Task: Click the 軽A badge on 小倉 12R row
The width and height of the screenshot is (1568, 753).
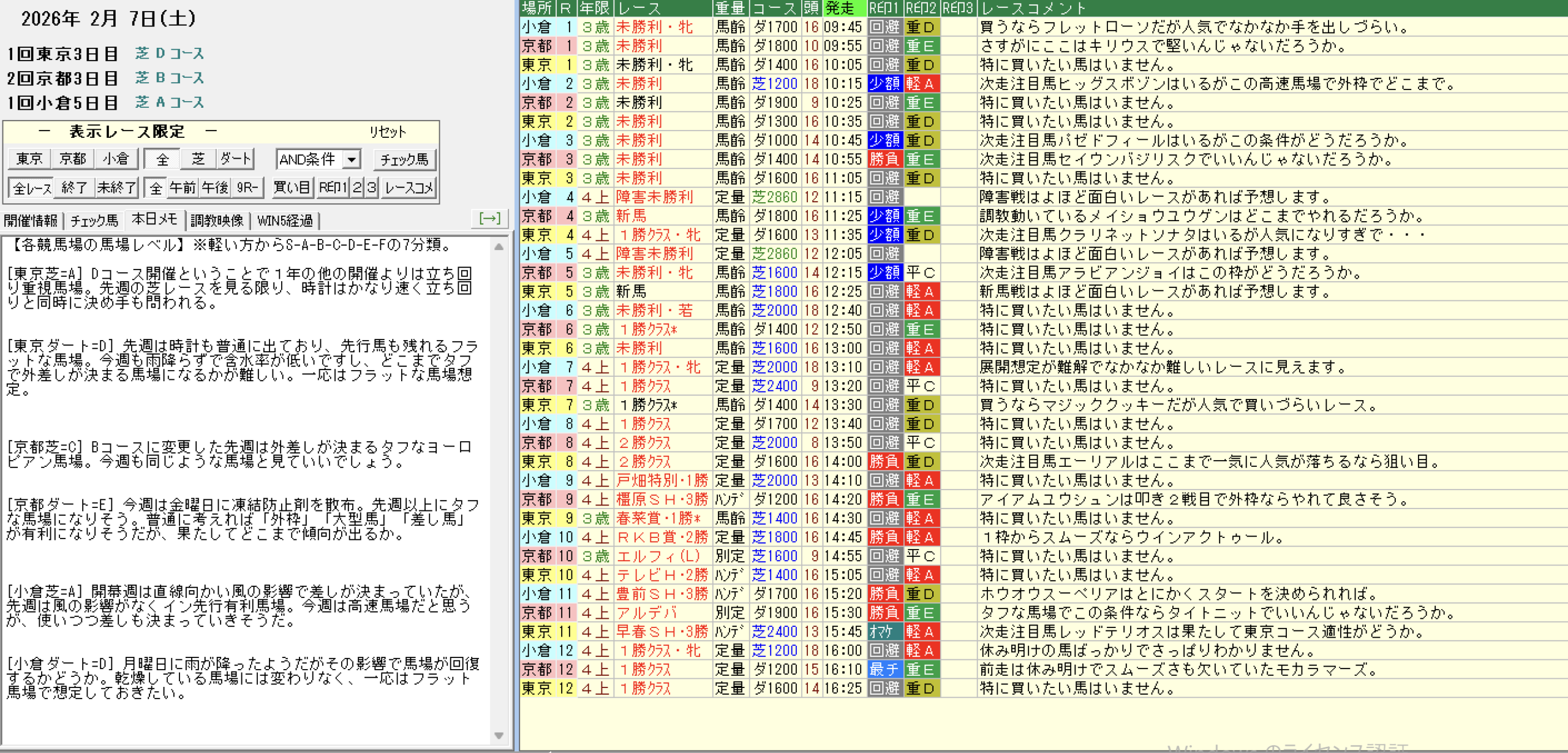Action: click(921, 651)
